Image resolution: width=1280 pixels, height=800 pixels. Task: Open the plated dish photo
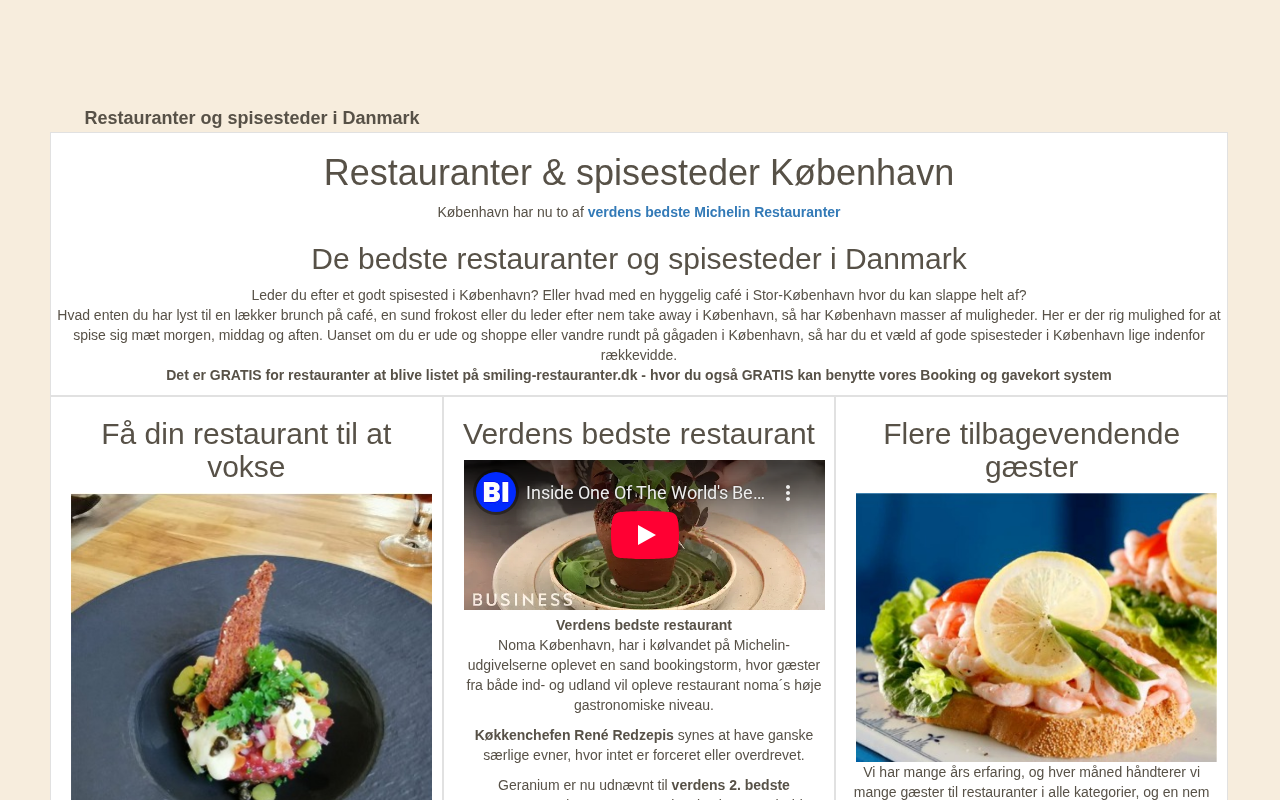point(251,647)
